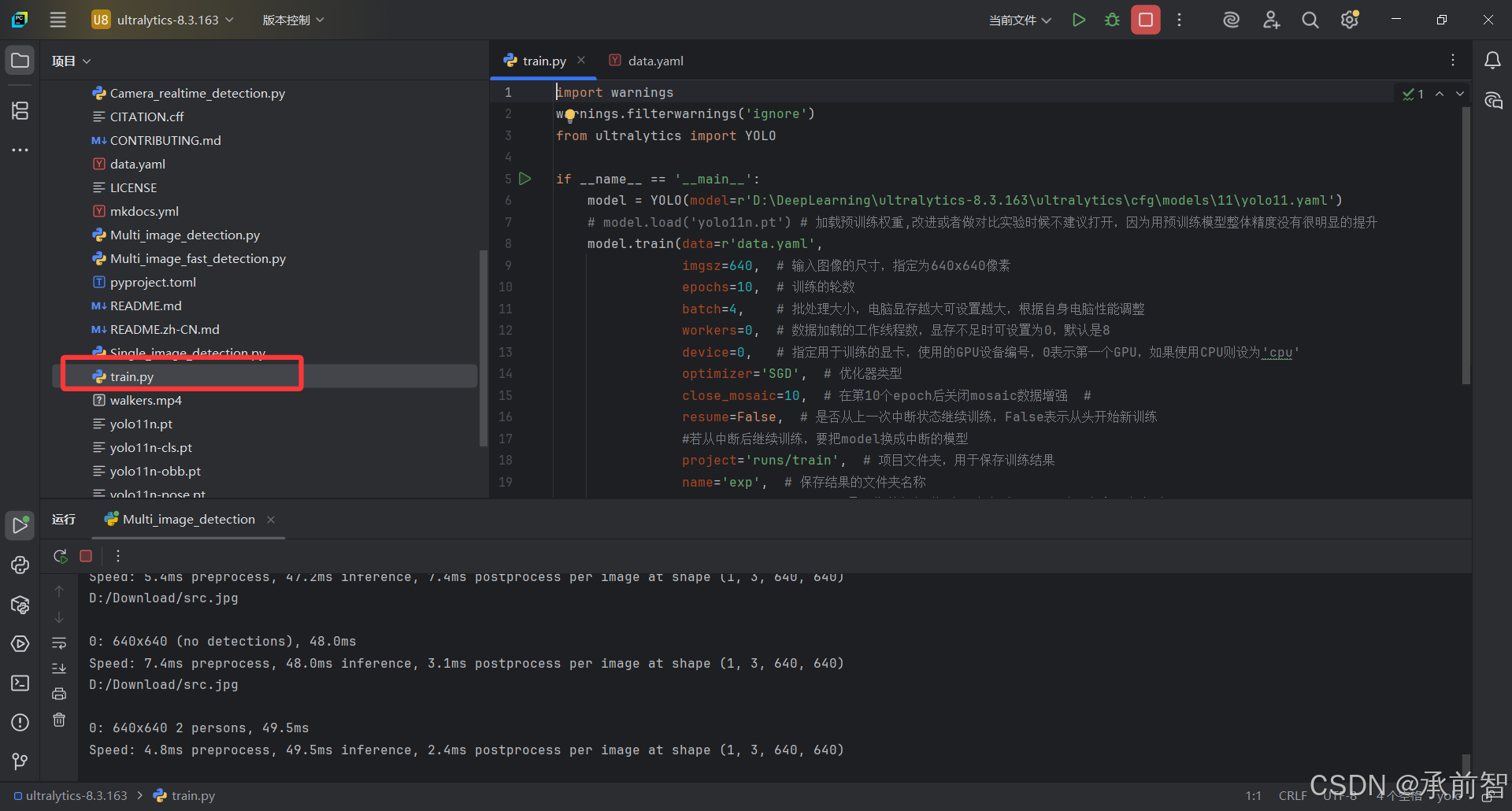Open the code with me account icon
Image resolution: width=1512 pixels, height=811 pixels.
pyautogui.click(x=1271, y=20)
